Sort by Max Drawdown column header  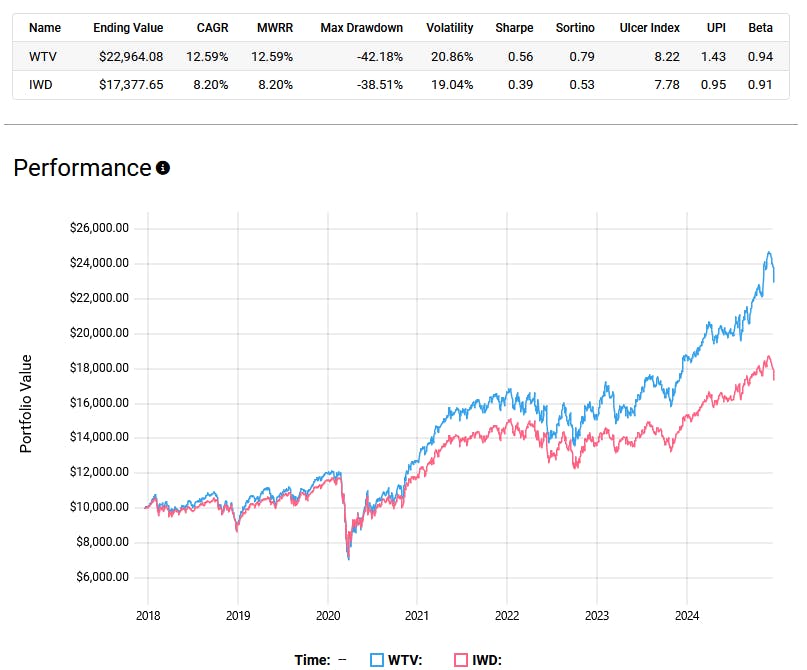click(x=361, y=28)
